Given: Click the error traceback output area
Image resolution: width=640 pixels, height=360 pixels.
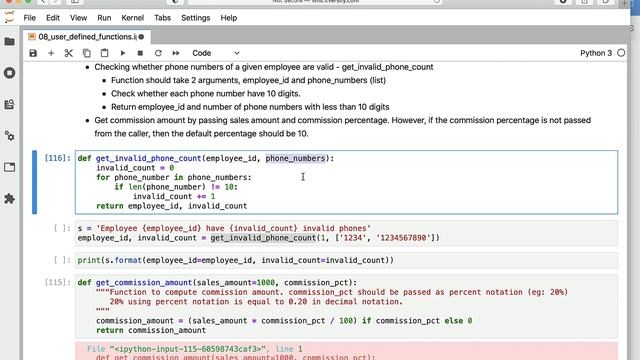Looking at the screenshot, I should (x=346, y=351).
